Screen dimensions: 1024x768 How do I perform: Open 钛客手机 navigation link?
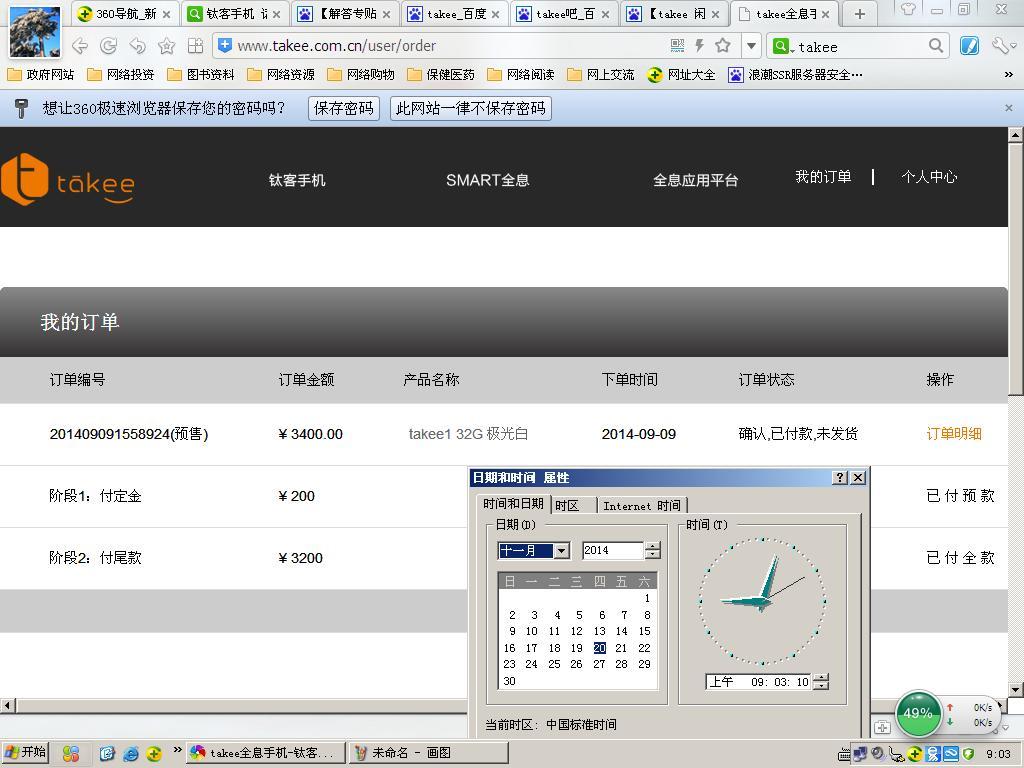click(x=297, y=180)
